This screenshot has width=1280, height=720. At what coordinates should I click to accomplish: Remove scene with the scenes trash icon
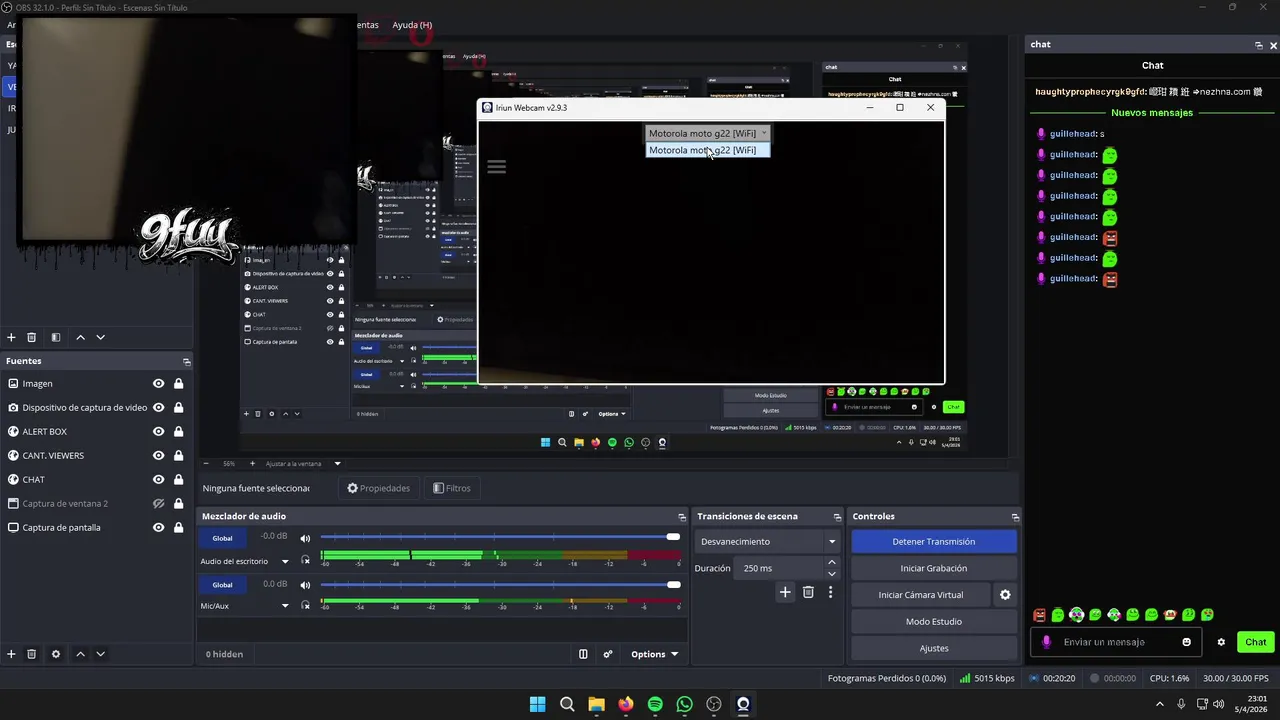[x=32, y=338]
